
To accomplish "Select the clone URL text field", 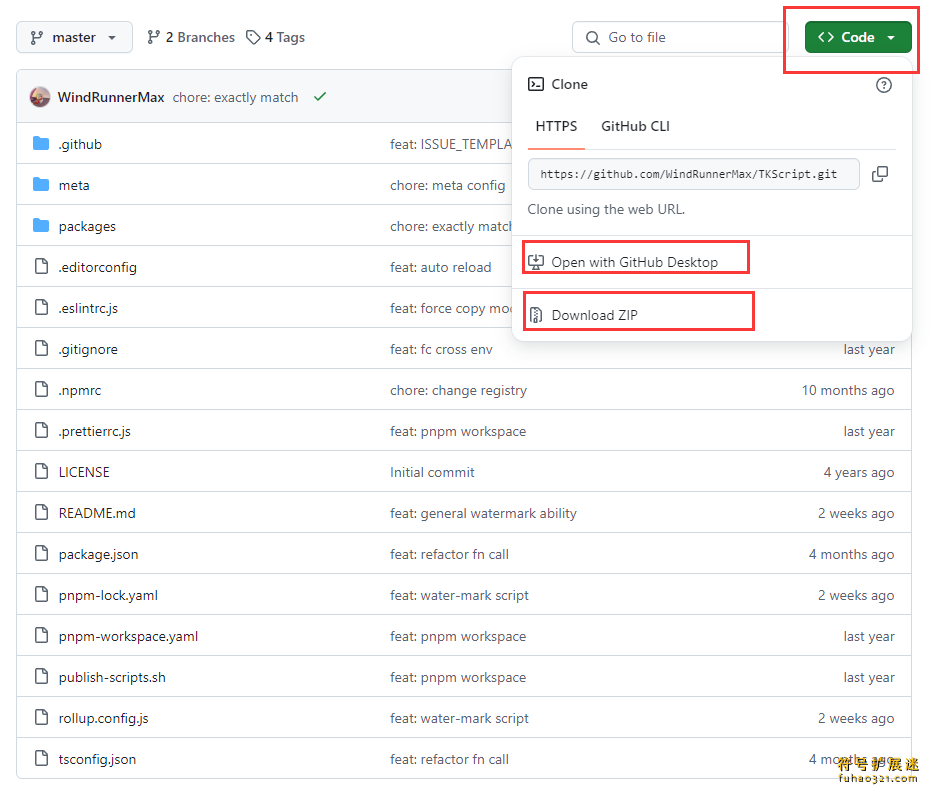I will 693,174.
